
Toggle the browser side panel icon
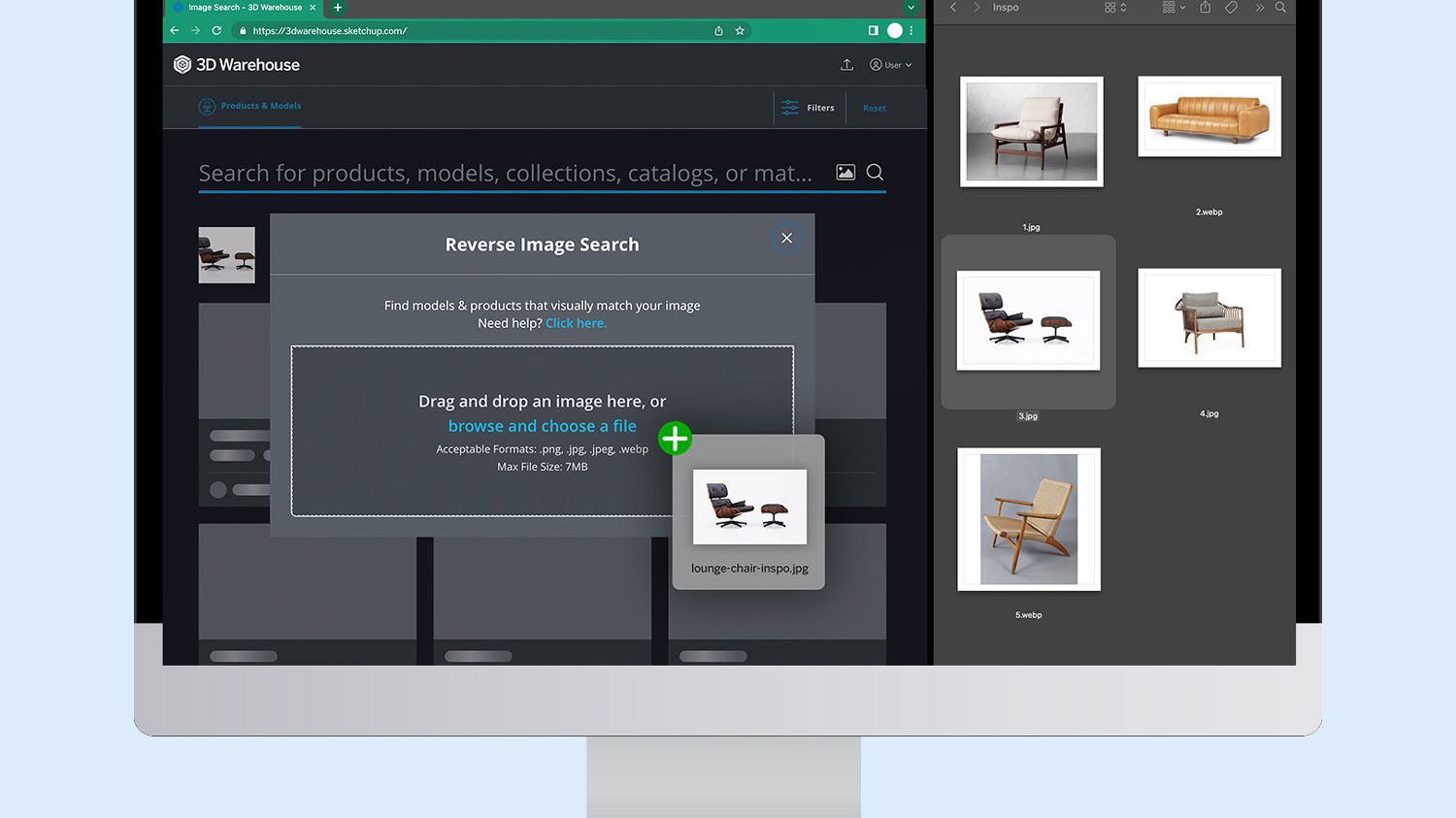click(873, 31)
